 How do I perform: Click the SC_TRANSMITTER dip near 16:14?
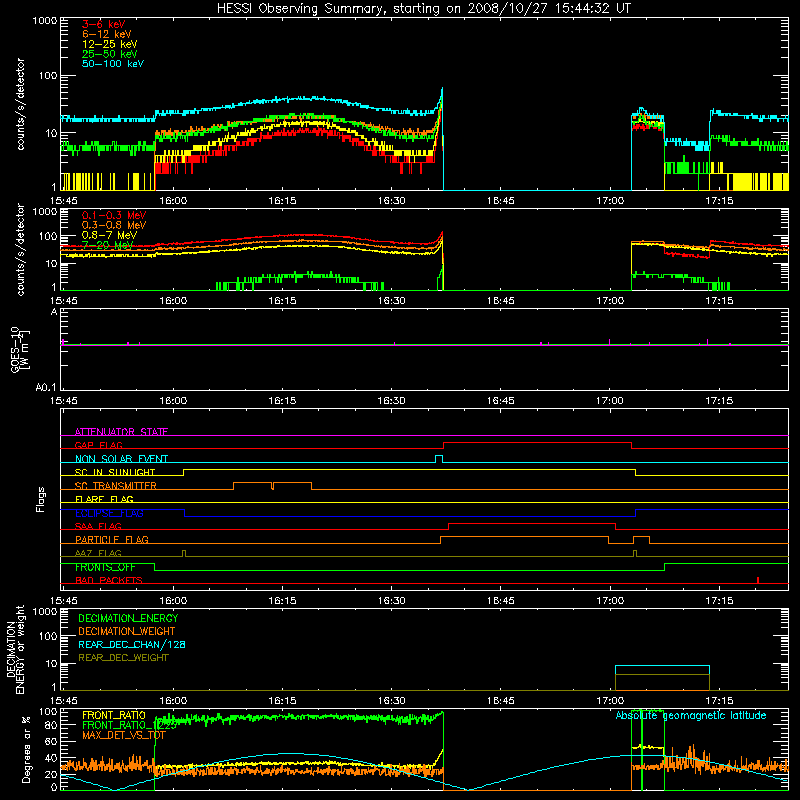272,486
